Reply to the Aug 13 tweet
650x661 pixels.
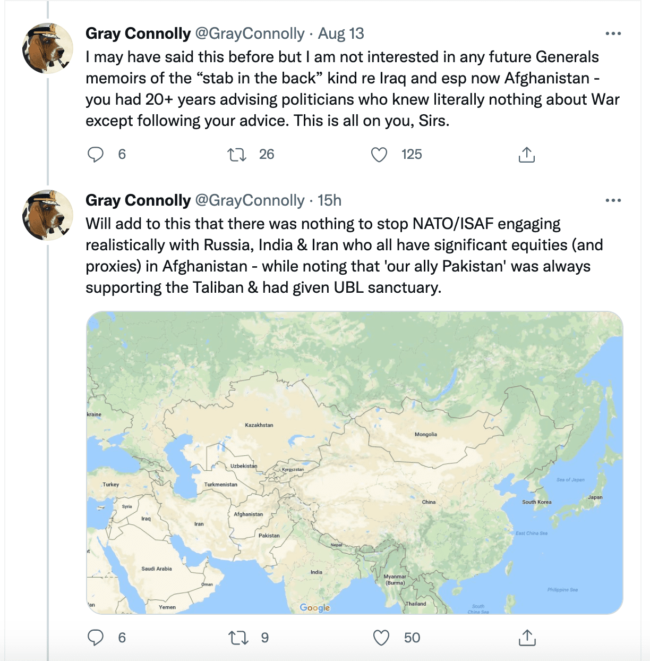(x=96, y=154)
